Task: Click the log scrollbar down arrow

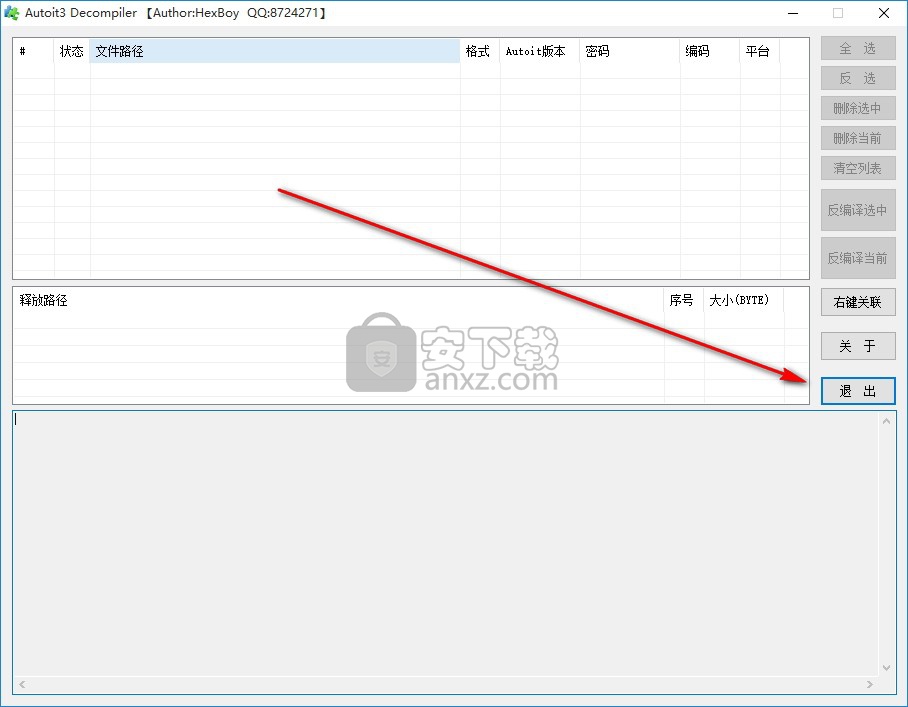Action: pos(886,668)
